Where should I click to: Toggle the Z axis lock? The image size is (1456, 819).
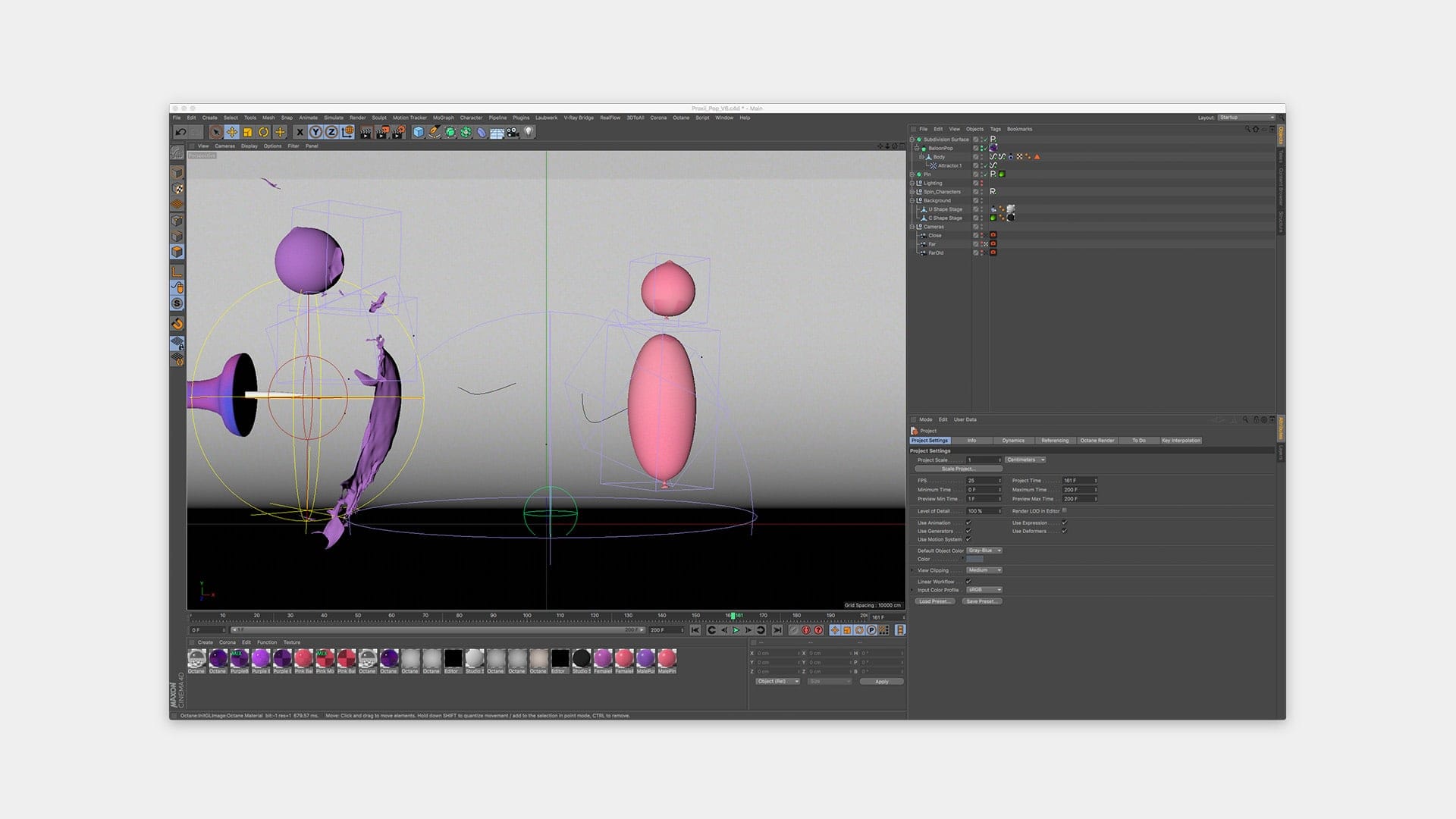331,132
